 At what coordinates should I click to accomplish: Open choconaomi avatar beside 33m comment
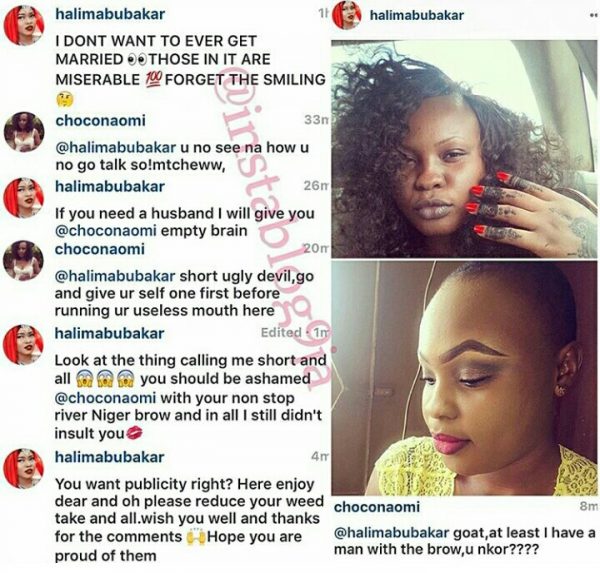(24, 132)
